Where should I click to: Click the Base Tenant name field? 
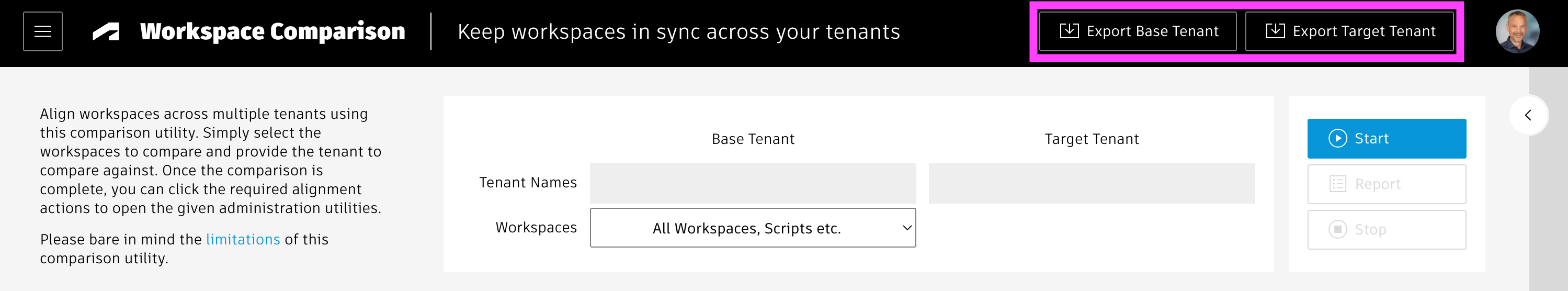click(752, 183)
